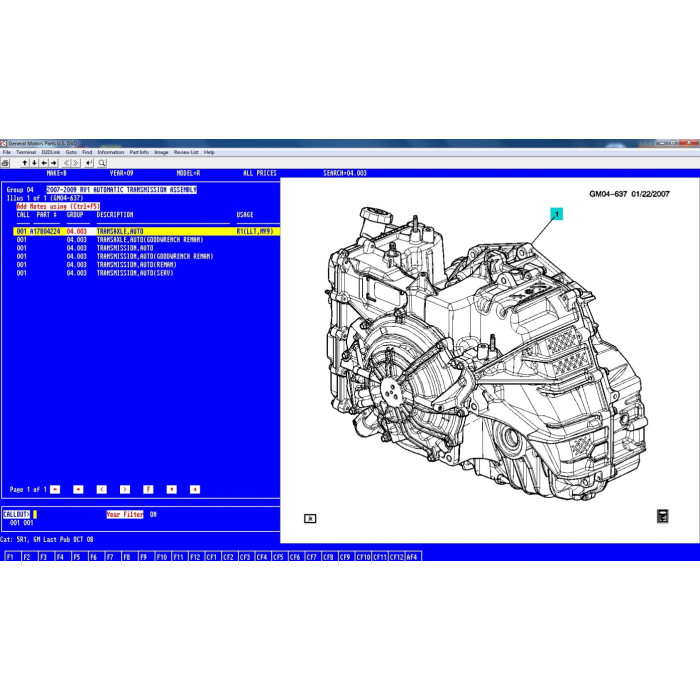This screenshot has width=700, height=700.
Task: Click callout number 1 on the diagram
Action: 556,213
